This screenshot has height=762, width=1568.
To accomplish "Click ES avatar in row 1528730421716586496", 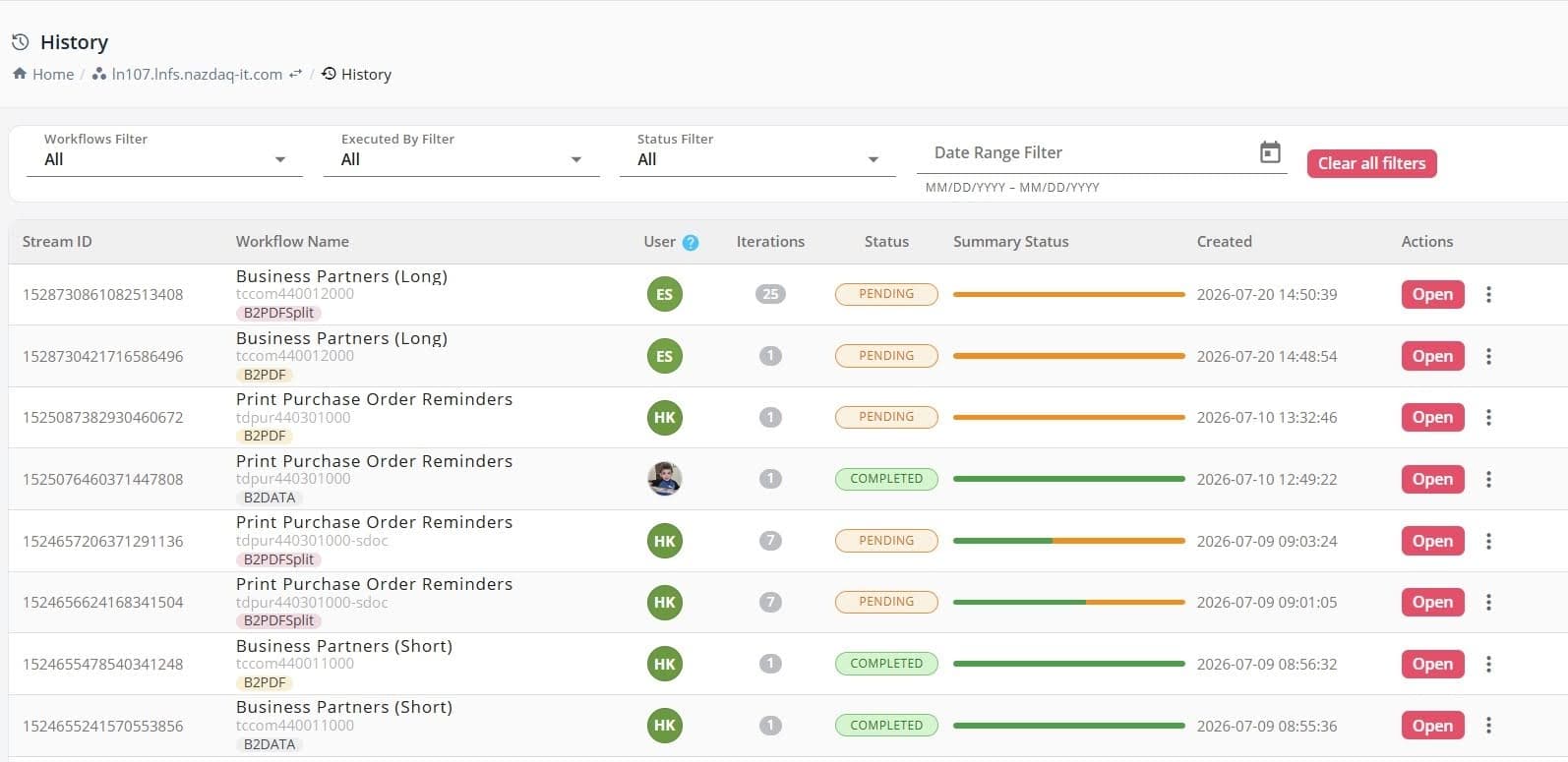I will click(665, 356).
